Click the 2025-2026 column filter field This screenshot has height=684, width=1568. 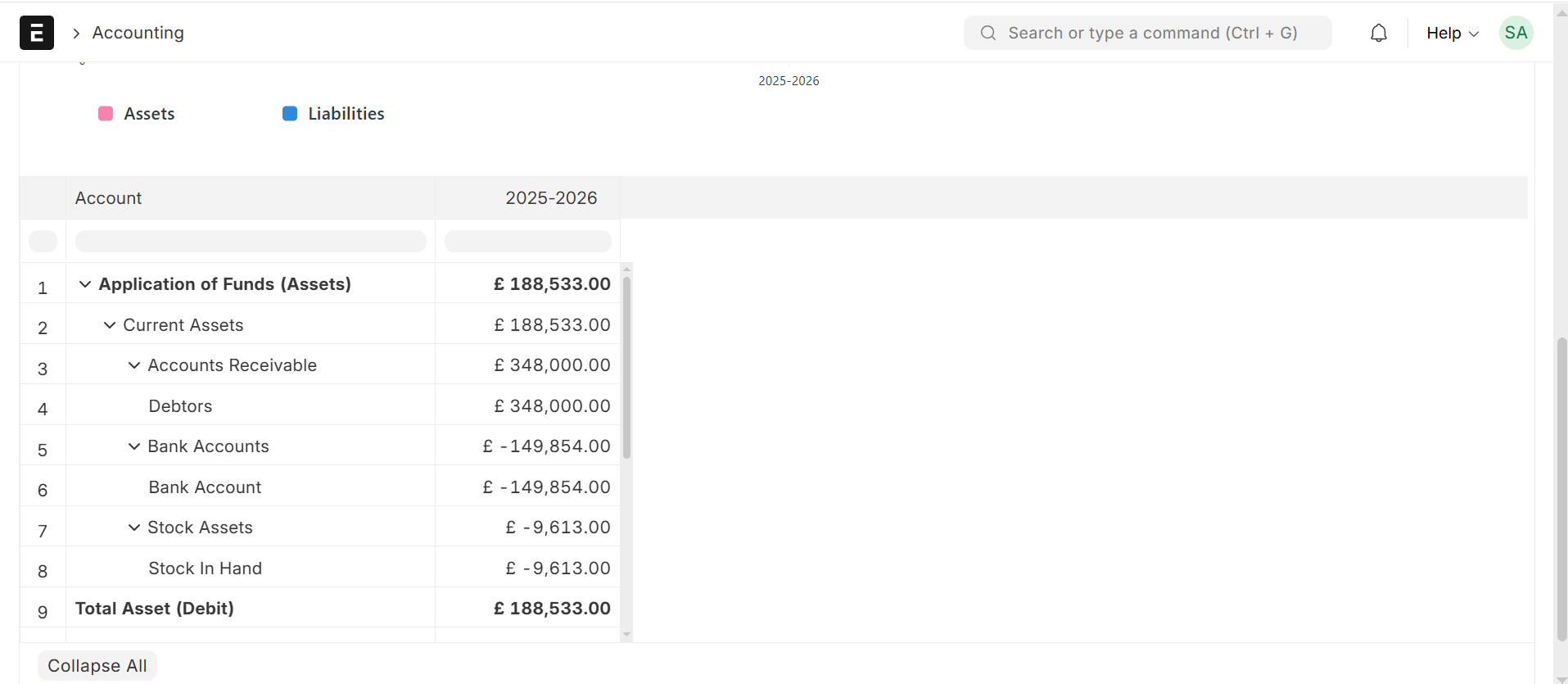point(527,241)
